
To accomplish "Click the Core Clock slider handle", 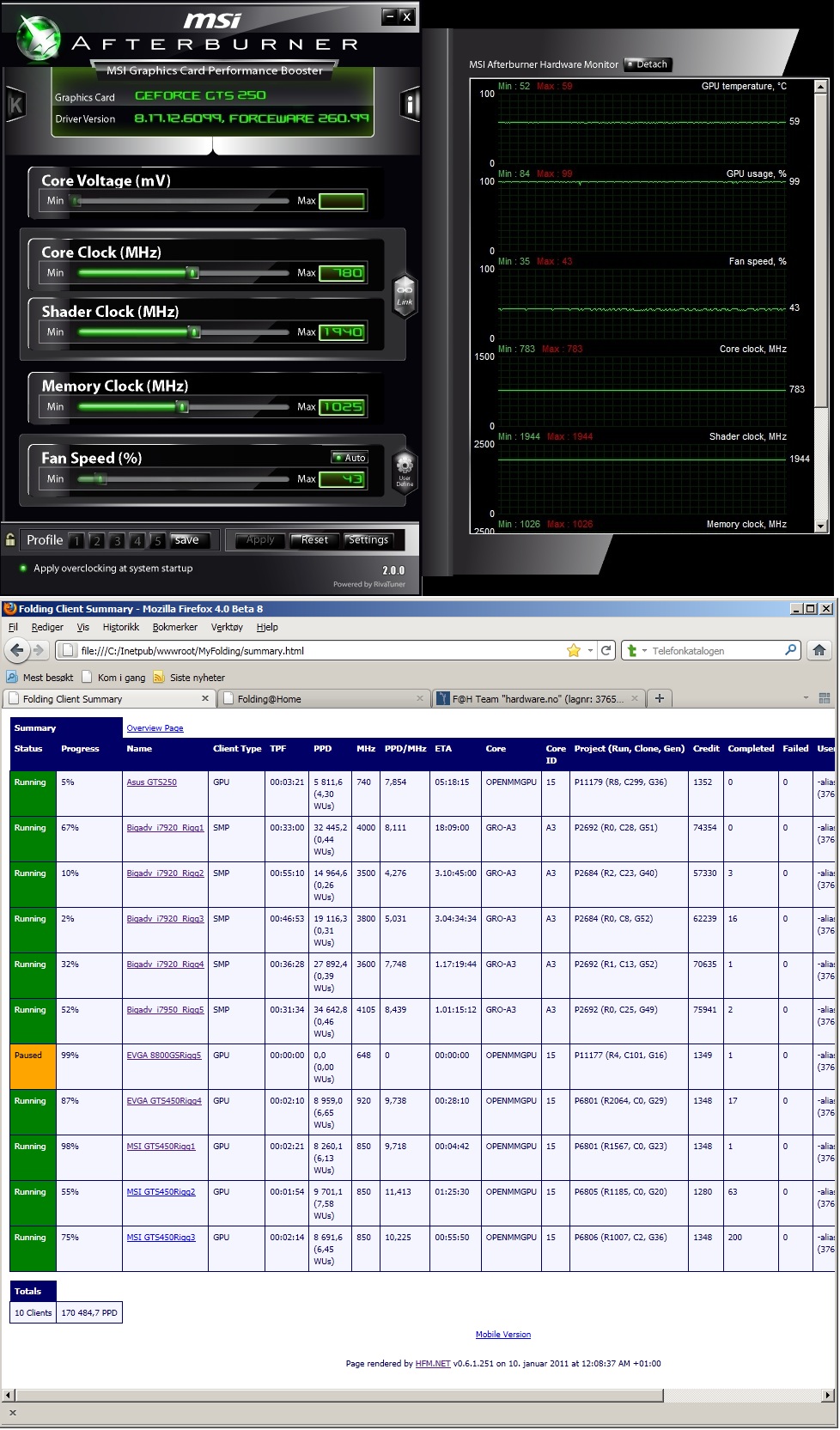I will (x=193, y=273).
